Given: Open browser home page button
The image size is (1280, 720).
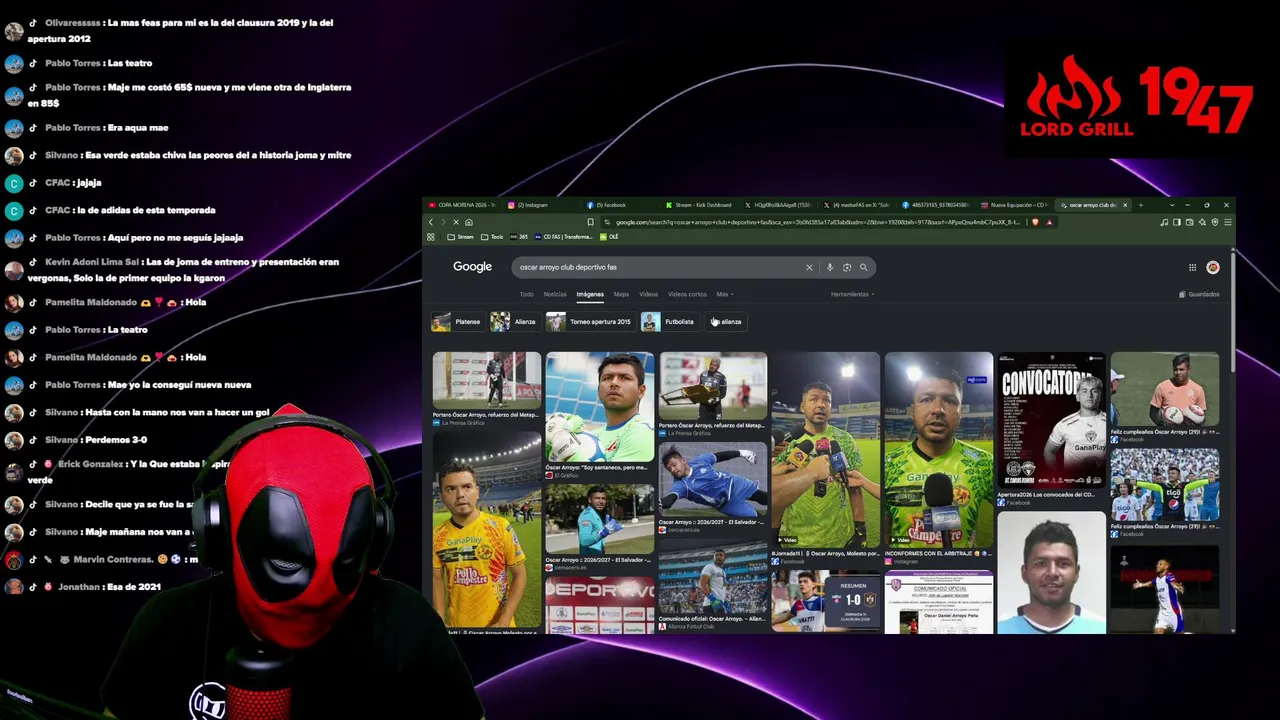Looking at the screenshot, I should click(469, 222).
